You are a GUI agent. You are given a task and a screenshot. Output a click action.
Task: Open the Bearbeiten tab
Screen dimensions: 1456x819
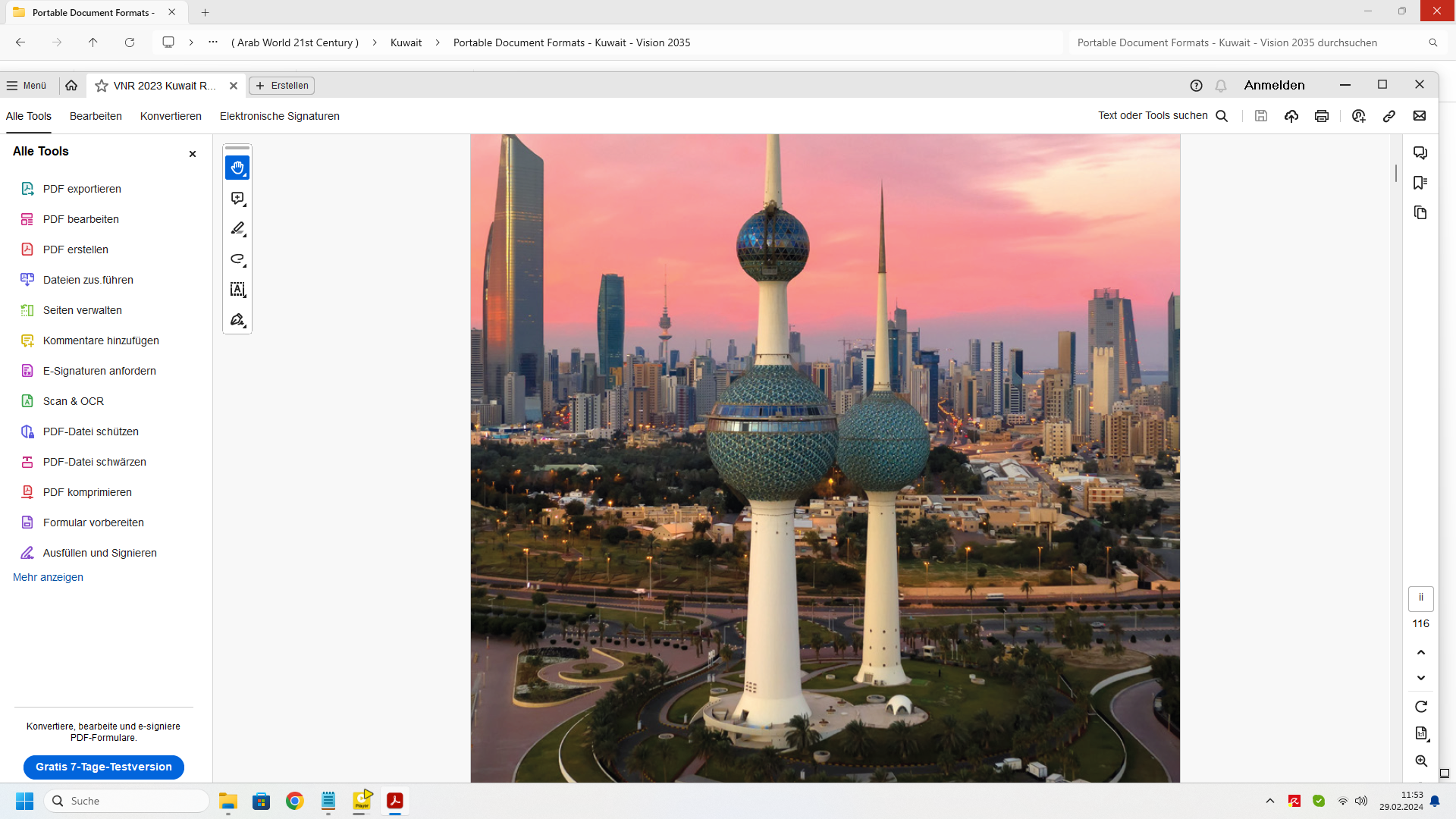coord(96,116)
